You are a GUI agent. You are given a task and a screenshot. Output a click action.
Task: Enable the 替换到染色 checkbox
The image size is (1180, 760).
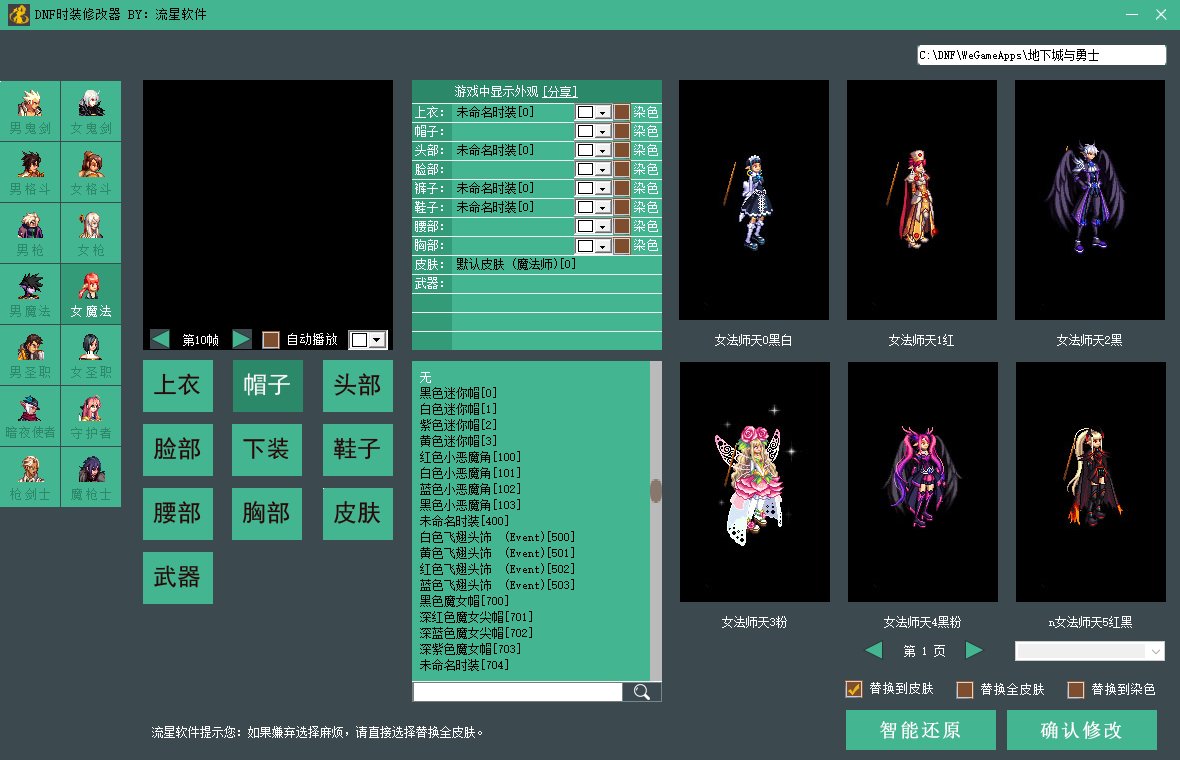coord(1076,689)
